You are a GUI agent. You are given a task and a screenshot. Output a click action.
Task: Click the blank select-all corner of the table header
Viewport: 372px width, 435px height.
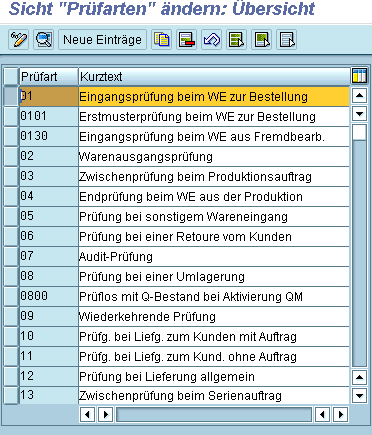11,77
